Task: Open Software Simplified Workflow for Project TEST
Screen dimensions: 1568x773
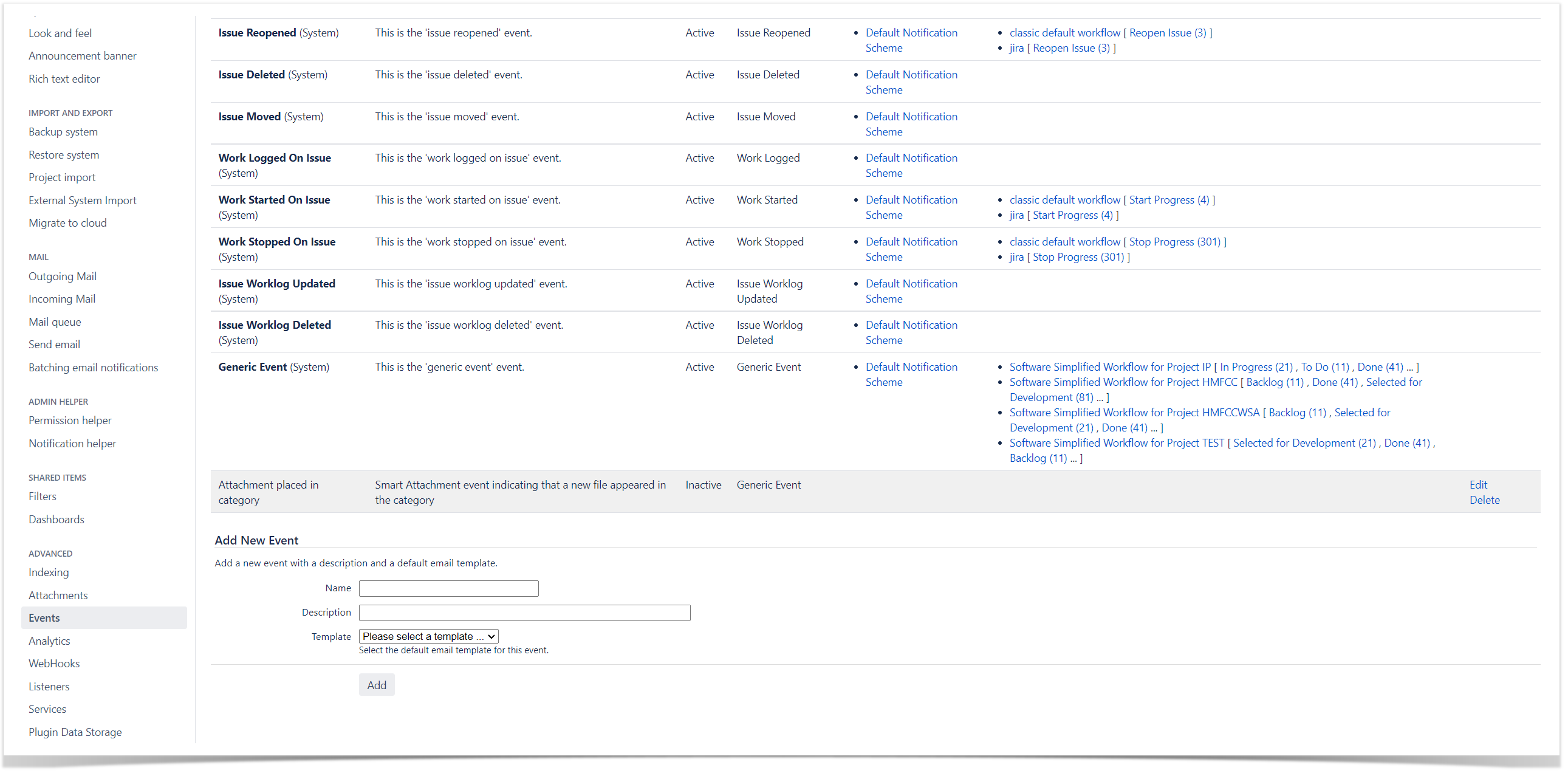Action: (x=1116, y=442)
